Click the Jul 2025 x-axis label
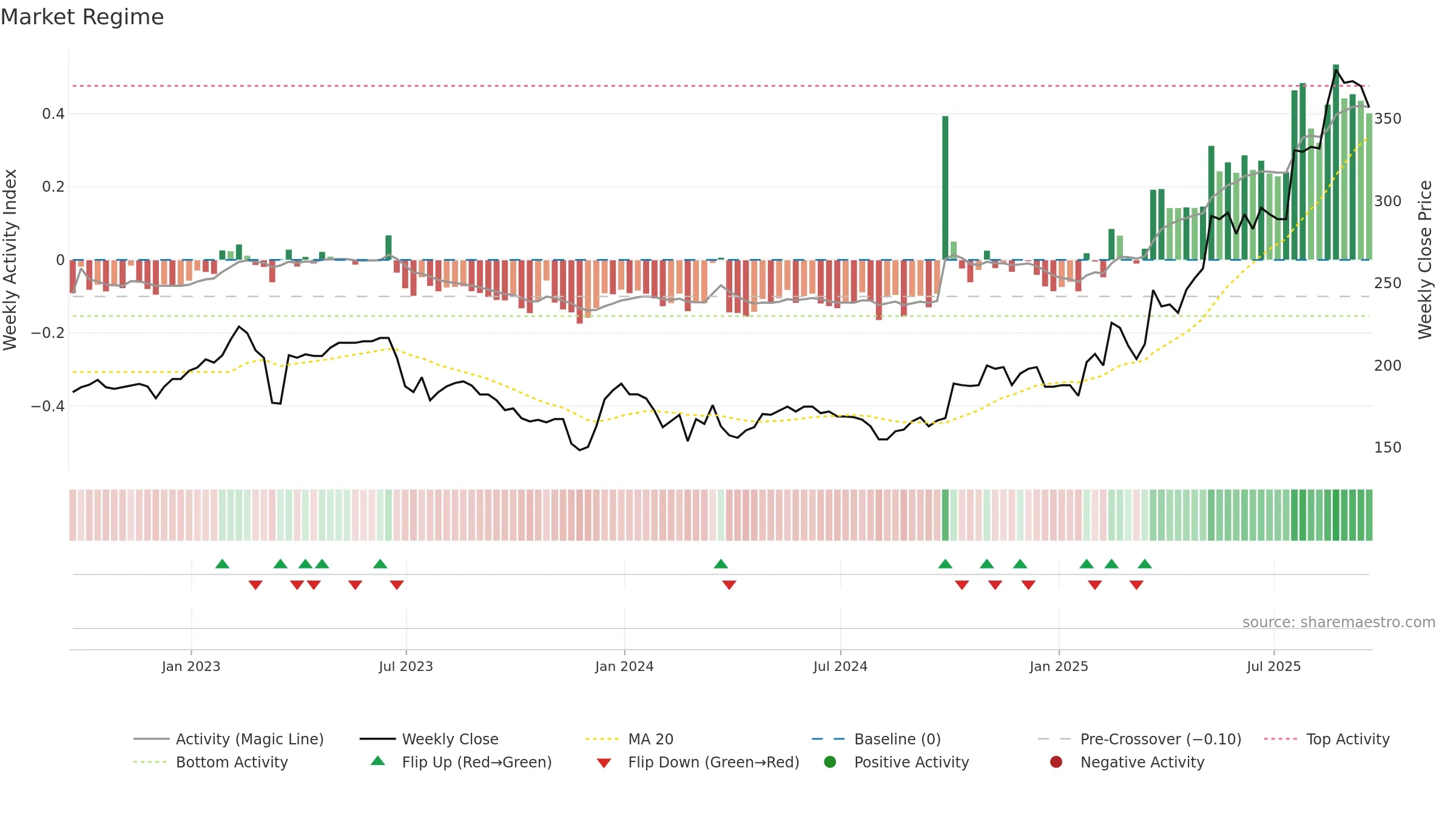Image resolution: width=1456 pixels, height=819 pixels. point(1274,666)
